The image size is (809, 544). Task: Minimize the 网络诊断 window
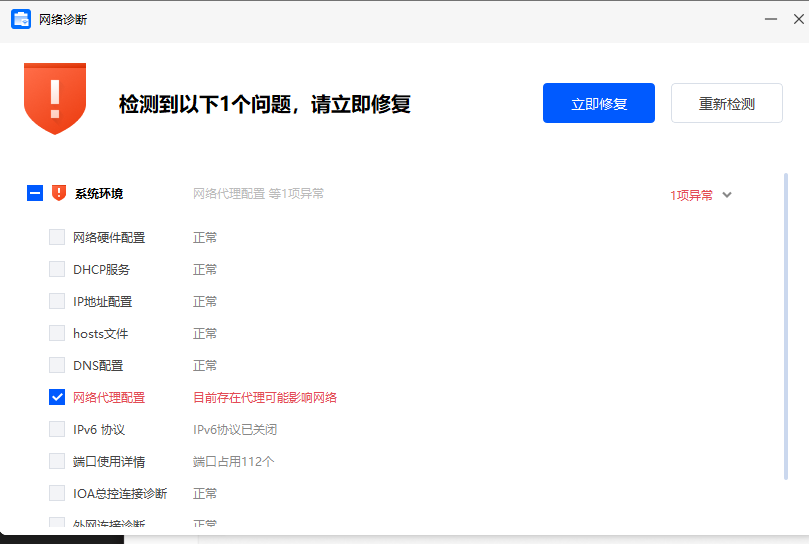771,19
